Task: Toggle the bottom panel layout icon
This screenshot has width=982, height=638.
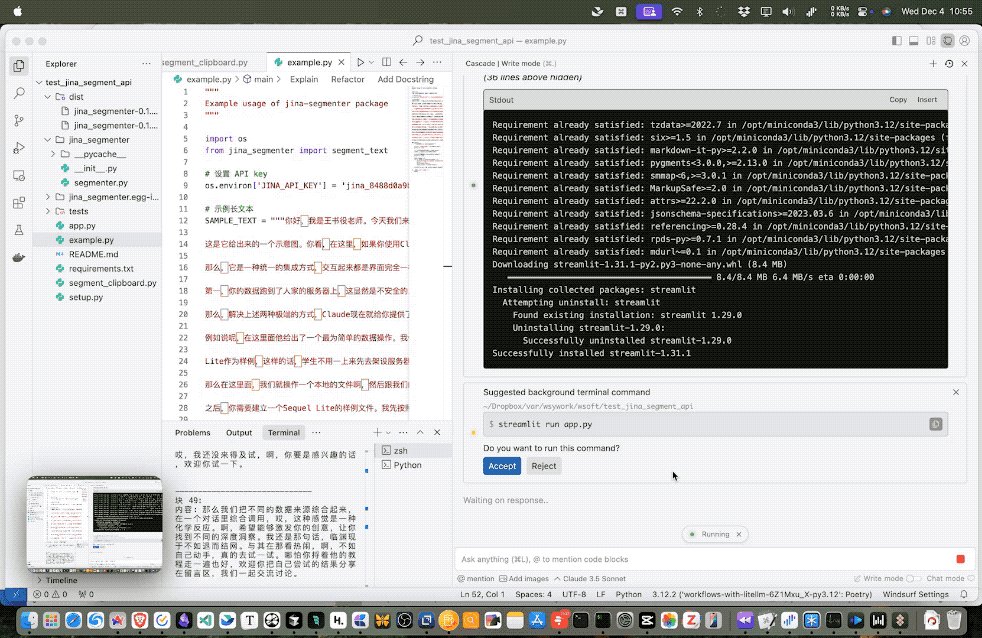Action: point(912,41)
